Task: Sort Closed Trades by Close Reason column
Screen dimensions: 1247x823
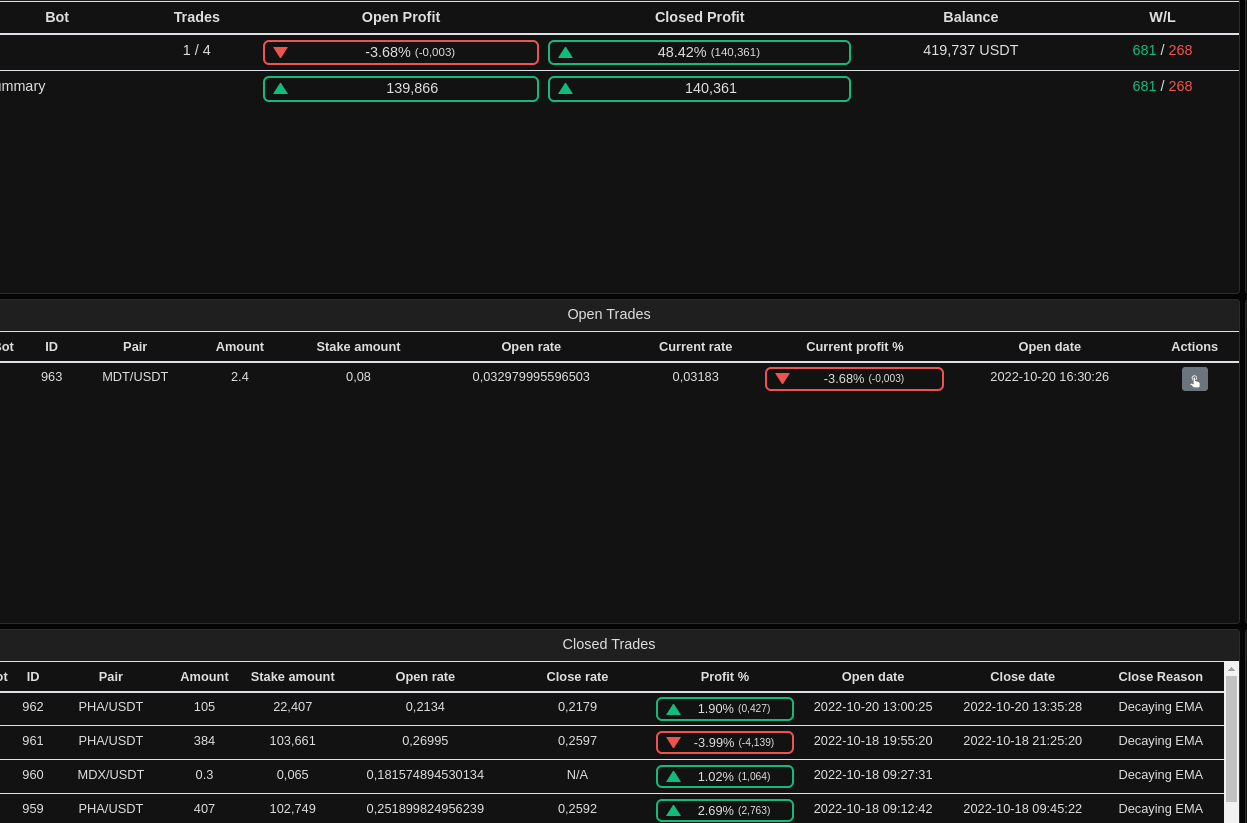Action: click(1160, 677)
